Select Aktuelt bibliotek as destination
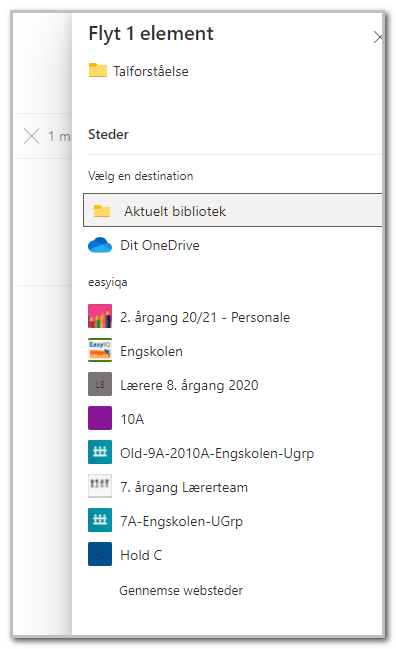 point(233,210)
